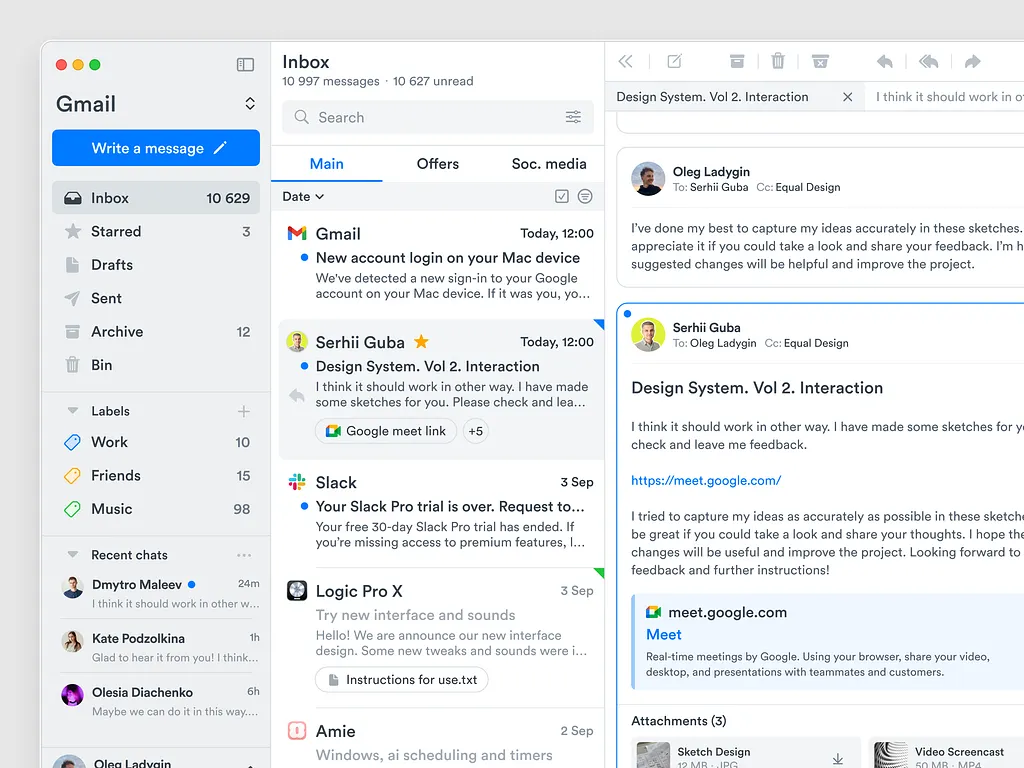The width and height of the screenshot is (1024, 768).
Task: Forward the message using the forward arrow icon
Action: (x=971, y=61)
